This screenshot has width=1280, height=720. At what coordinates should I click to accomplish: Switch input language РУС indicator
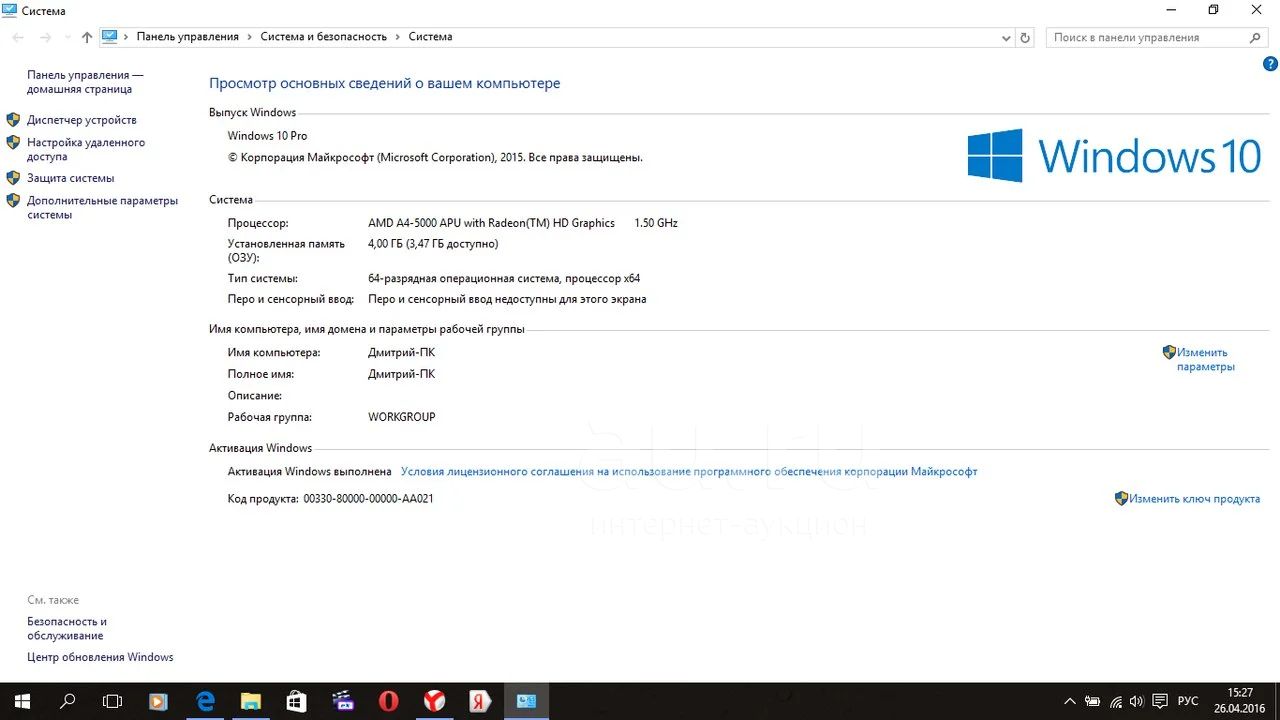pyautogui.click(x=1188, y=702)
